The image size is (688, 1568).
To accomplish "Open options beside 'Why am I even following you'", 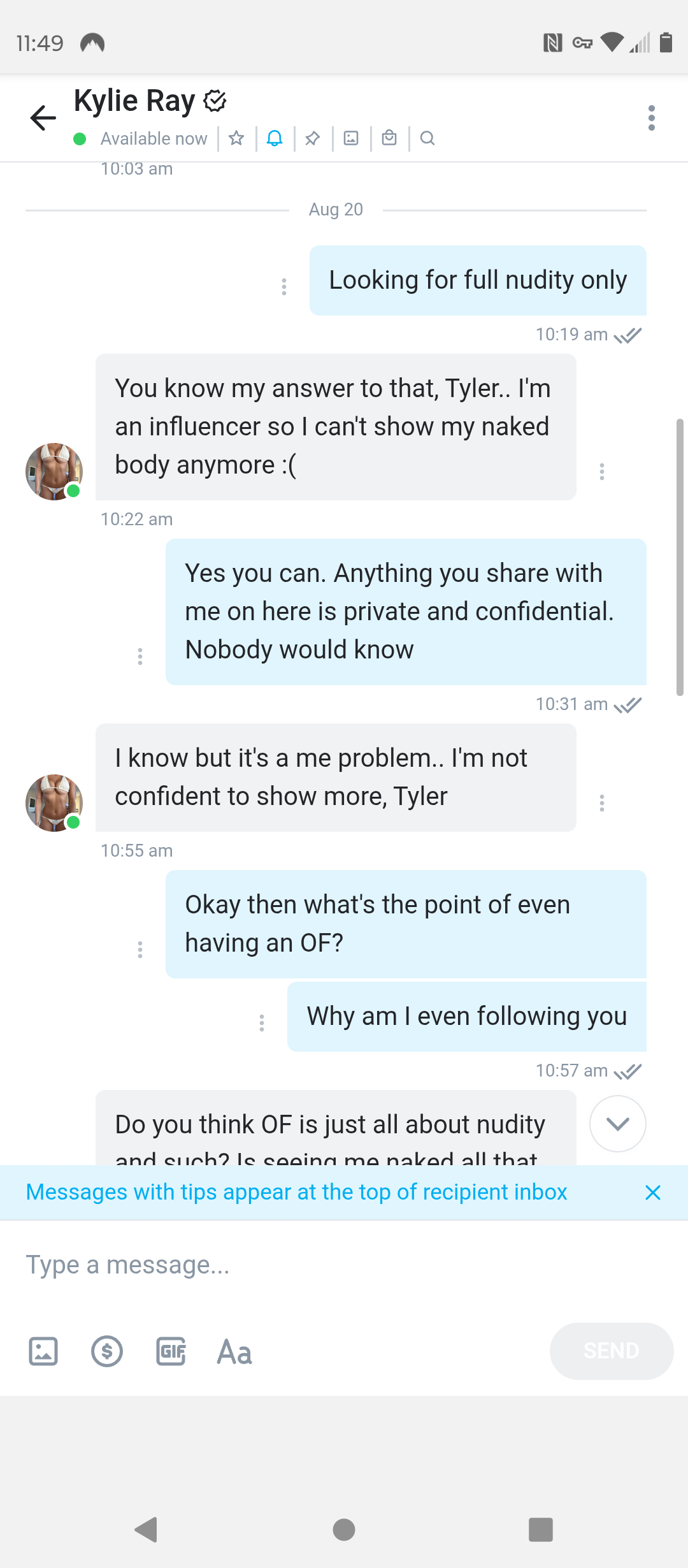I will [262, 1023].
